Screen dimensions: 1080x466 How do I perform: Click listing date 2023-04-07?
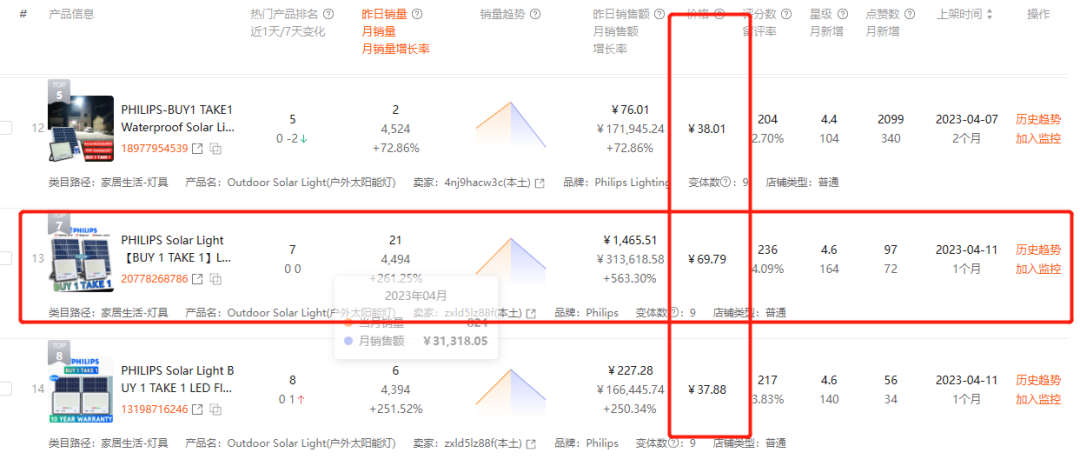click(966, 119)
